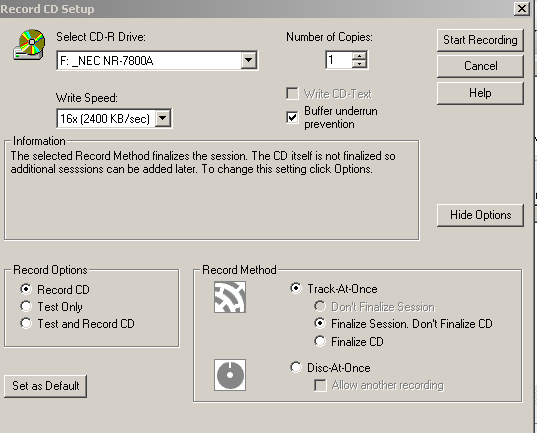Open the Select CD-R Drive dropdown
The image size is (537, 433).
[x=249, y=61]
